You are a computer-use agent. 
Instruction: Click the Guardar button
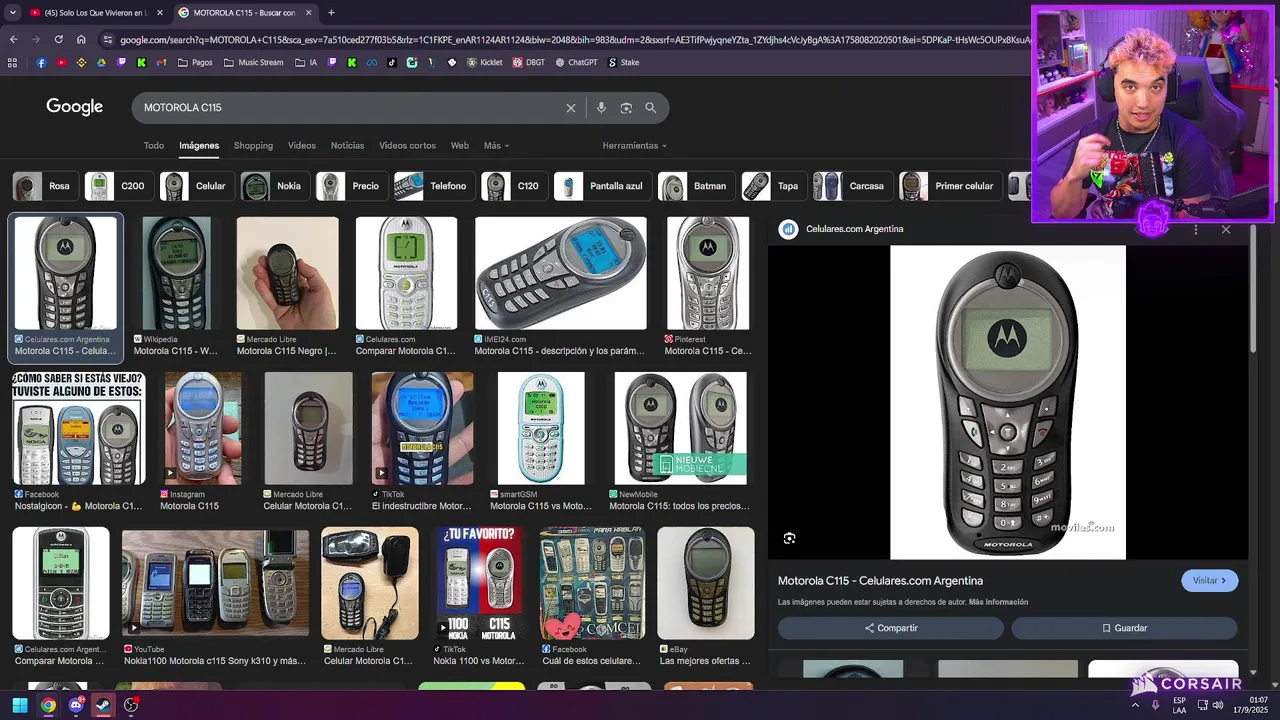click(1124, 628)
